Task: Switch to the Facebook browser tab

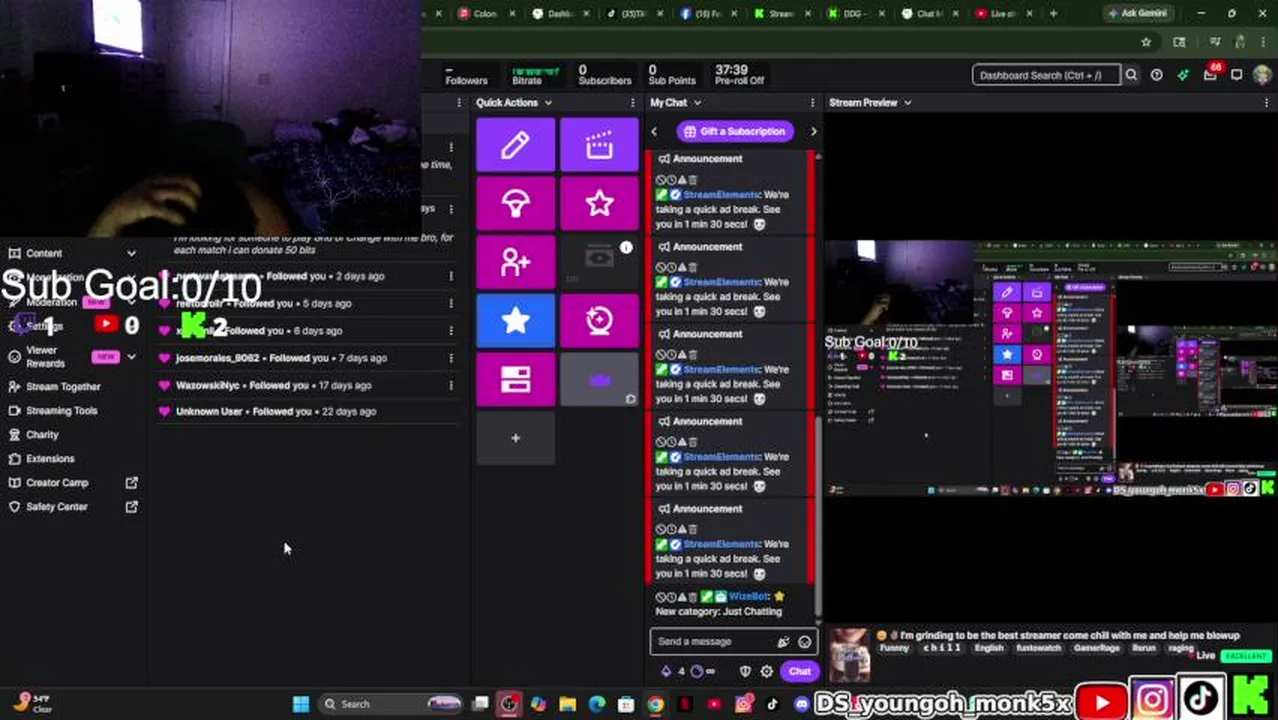Action: pyautogui.click(x=706, y=13)
